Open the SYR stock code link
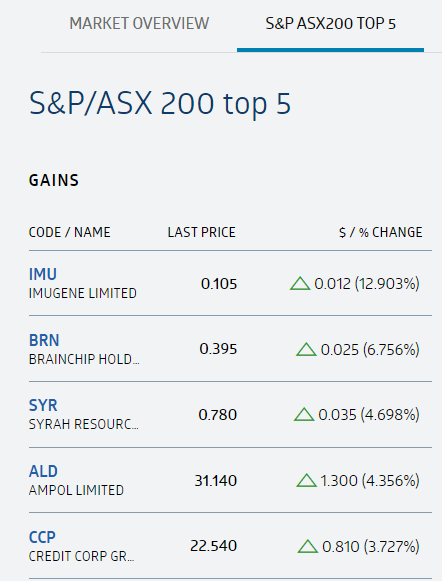The height and width of the screenshot is (581, 442). coord(43,405)
